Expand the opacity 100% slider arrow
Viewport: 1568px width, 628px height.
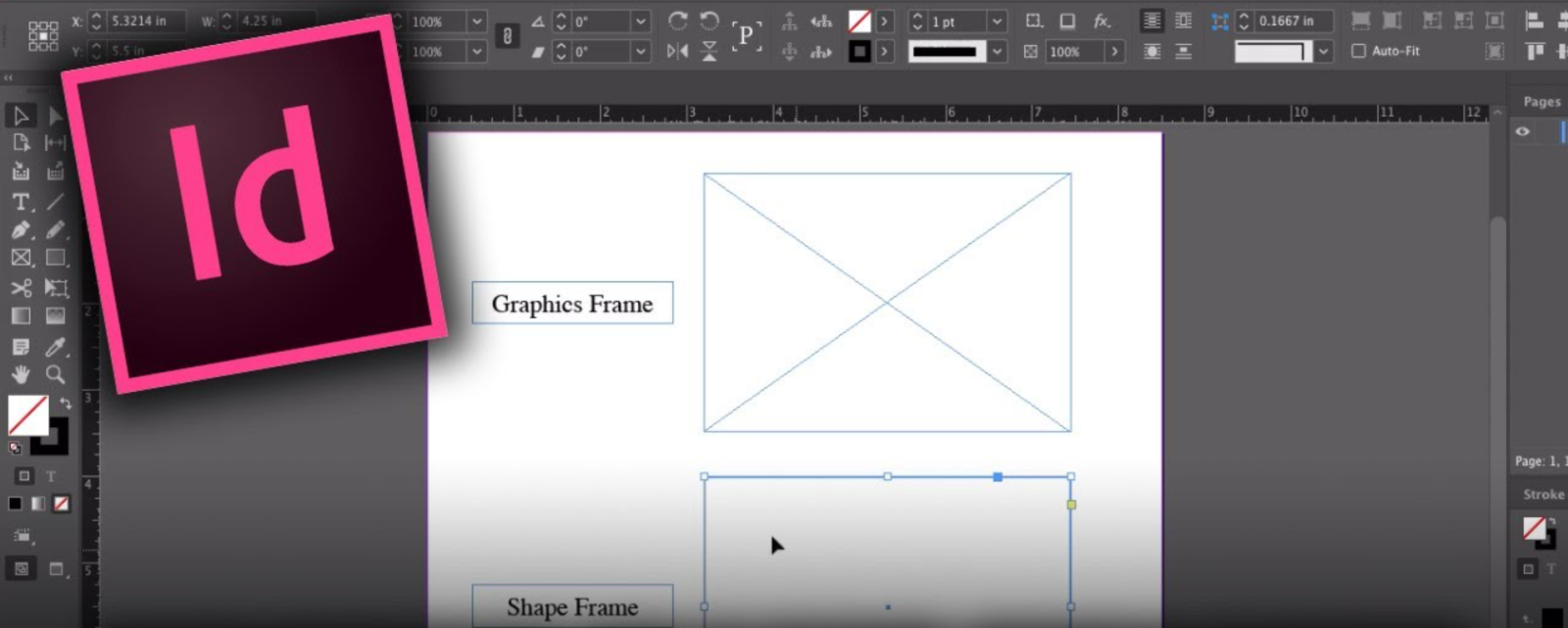coord(1114,51)
